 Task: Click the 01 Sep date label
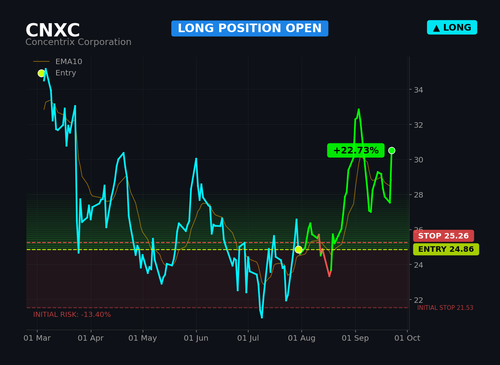(355, 338)
